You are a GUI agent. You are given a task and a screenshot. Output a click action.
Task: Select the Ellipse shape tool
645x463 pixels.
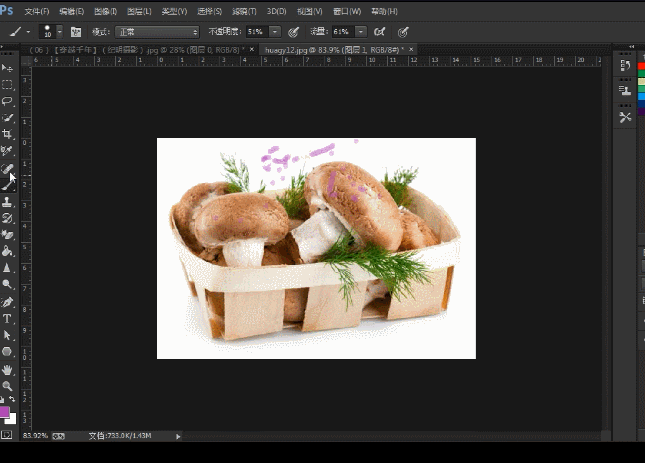(x=7, y=352)
